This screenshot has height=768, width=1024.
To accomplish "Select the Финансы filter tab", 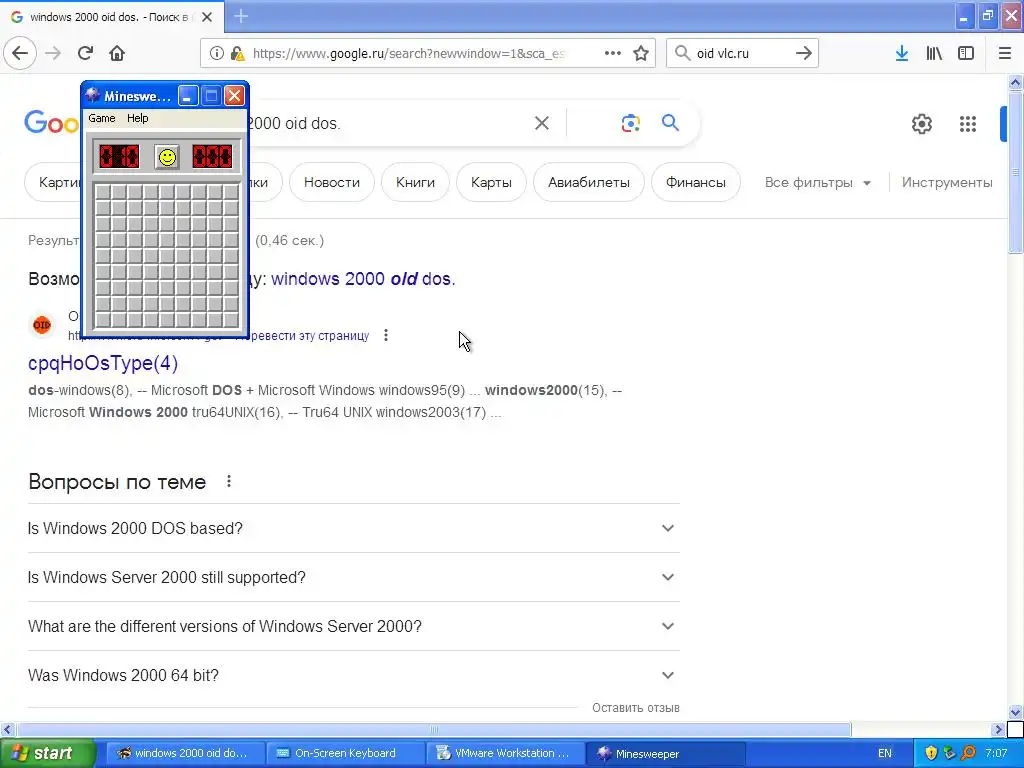I will (x=696, y=182).
